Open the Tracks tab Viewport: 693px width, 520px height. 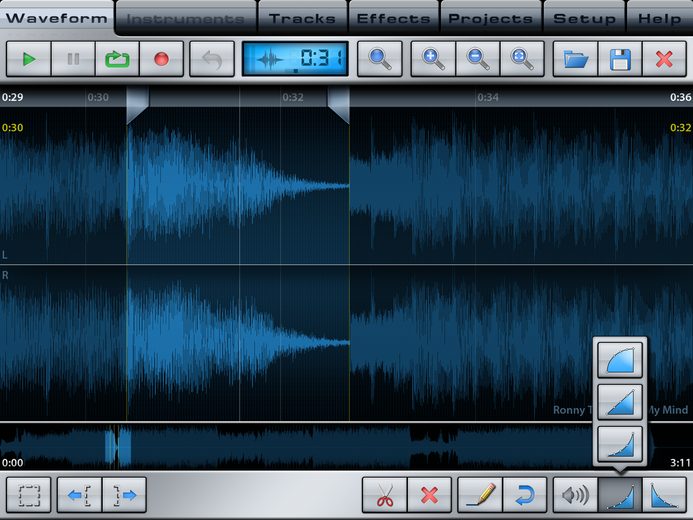coord(302,19)
